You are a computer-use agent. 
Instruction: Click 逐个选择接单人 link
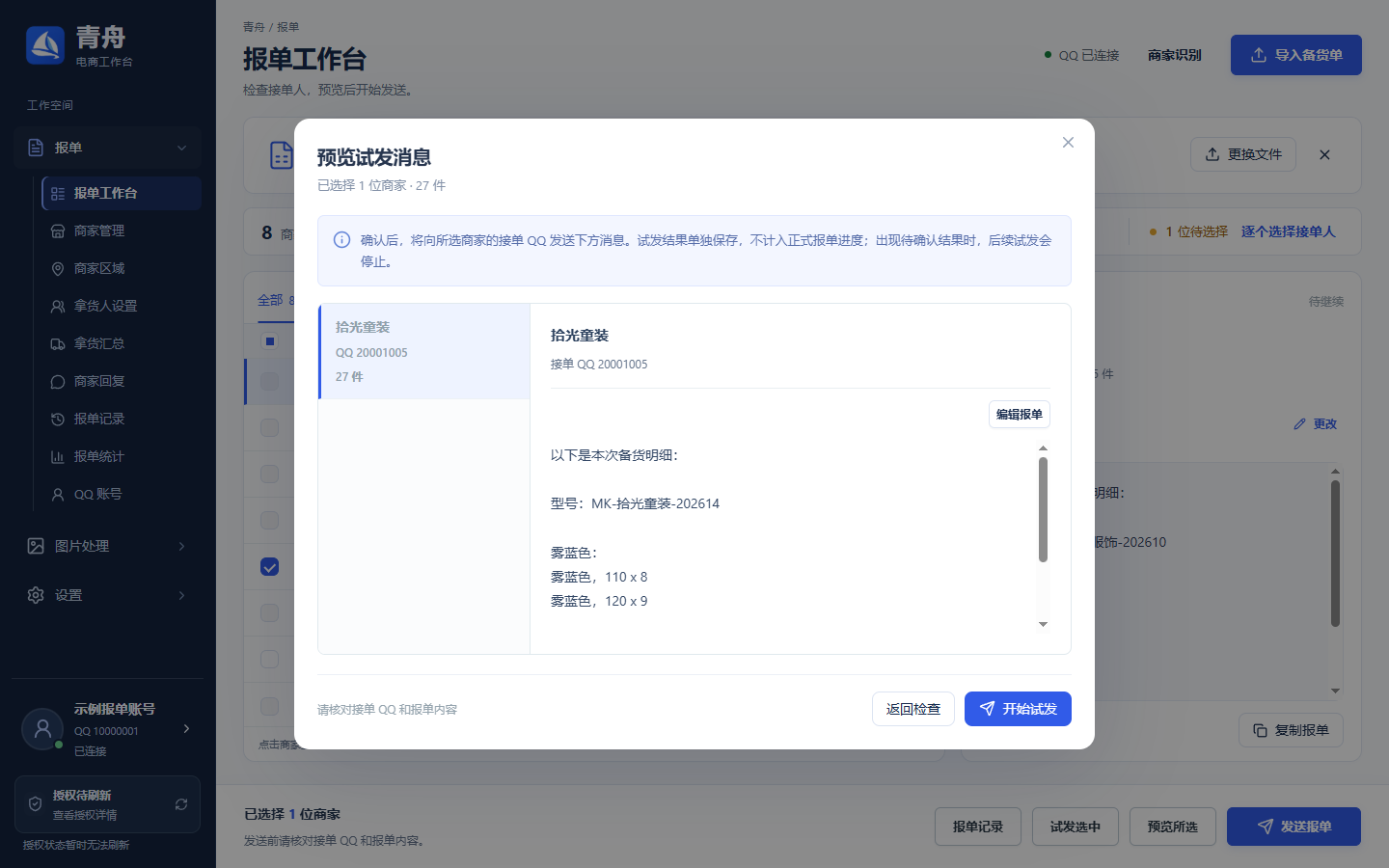(1288, 231)
